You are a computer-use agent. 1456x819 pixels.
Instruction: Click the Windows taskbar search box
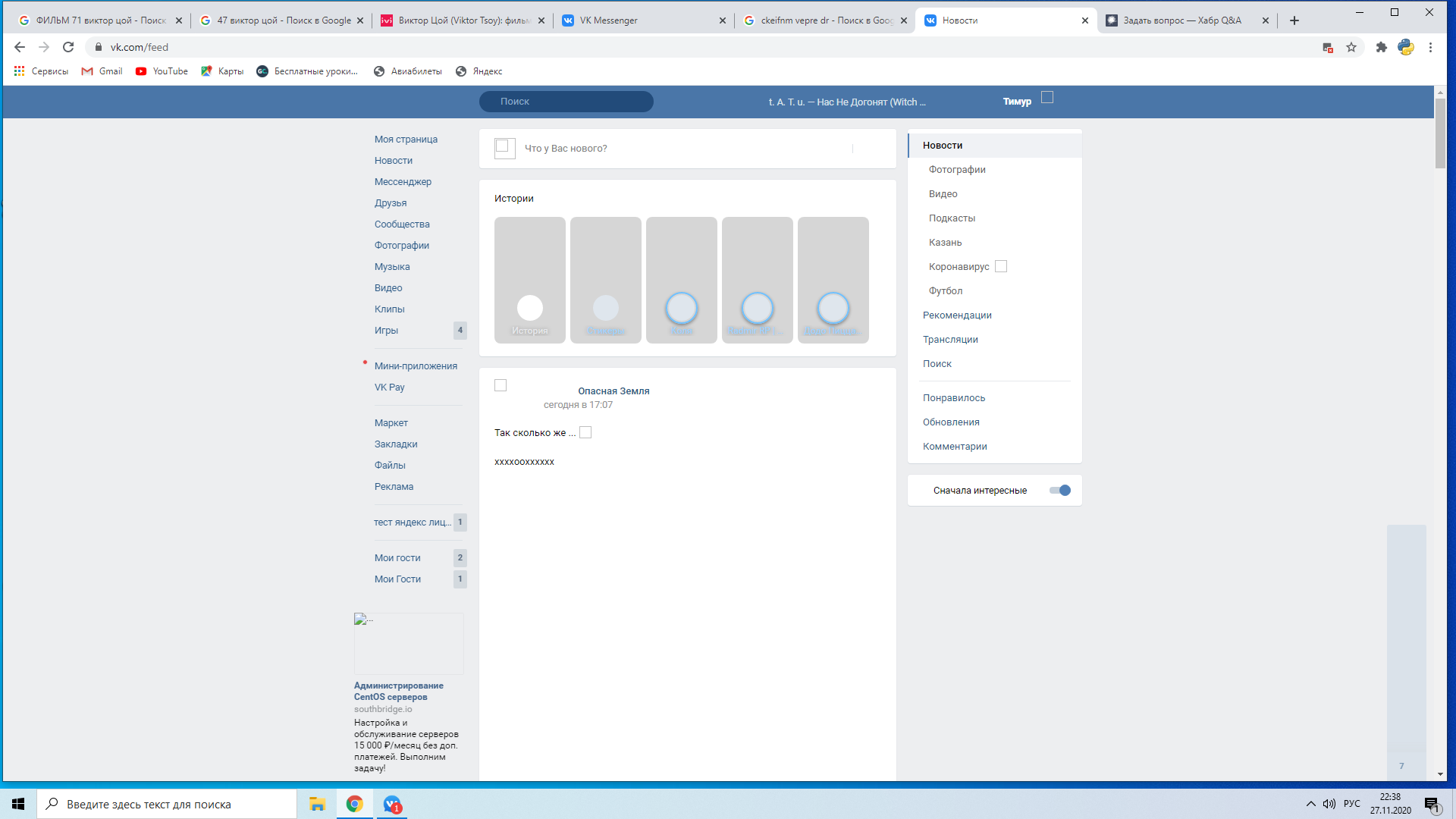pos(167,804)
